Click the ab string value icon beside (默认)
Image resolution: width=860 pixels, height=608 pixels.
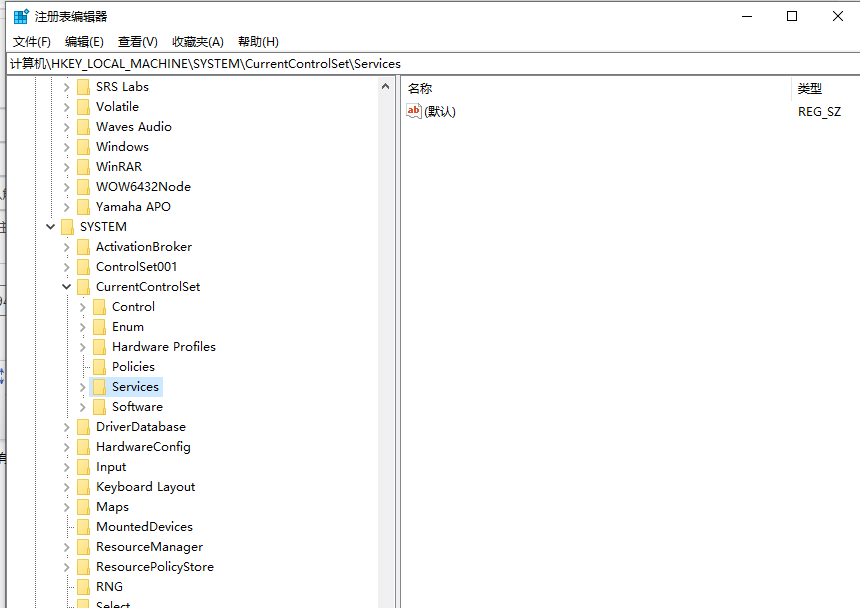[x=414, y=111]
